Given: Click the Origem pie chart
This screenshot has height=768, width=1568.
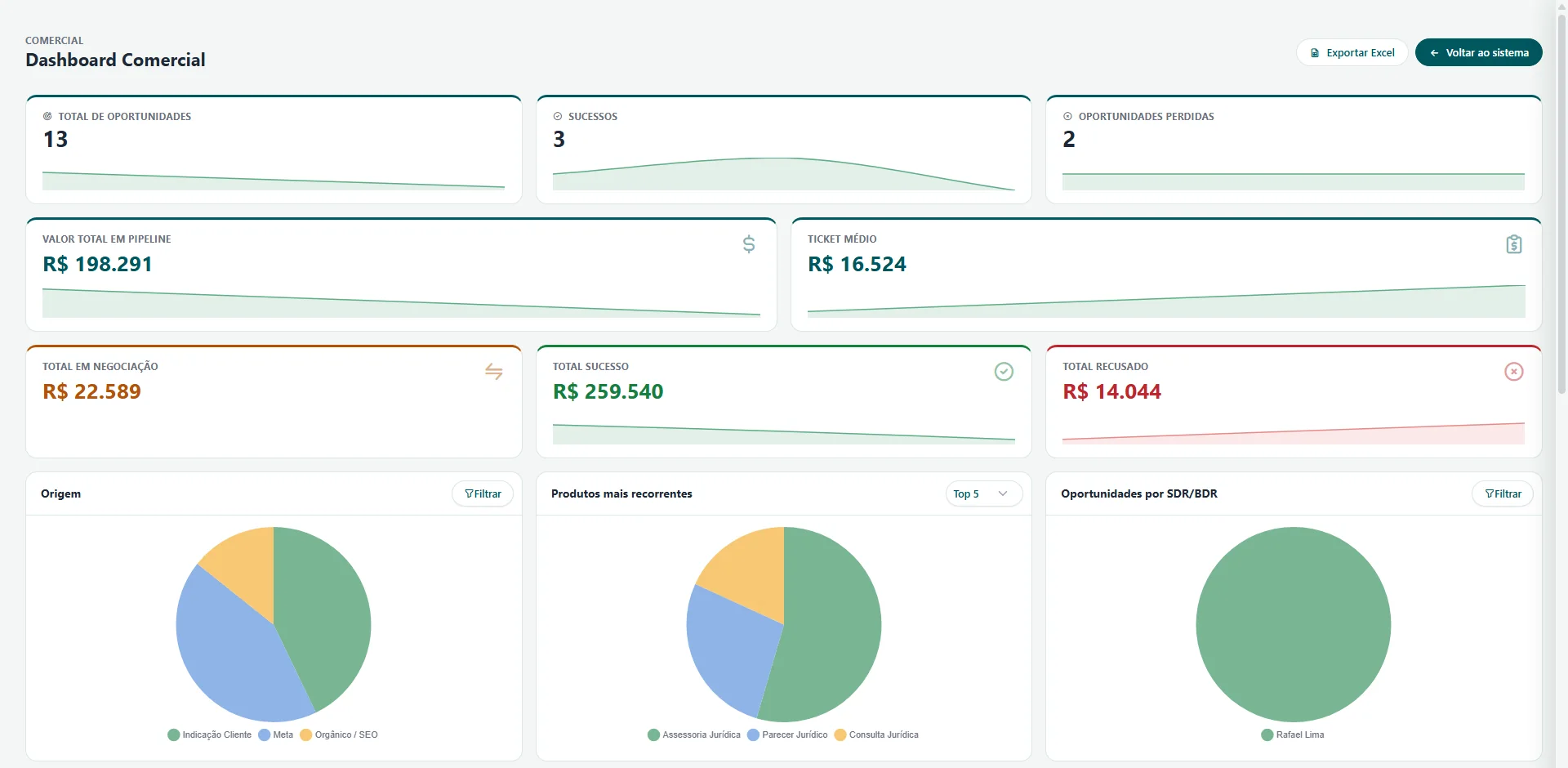Looking at the screenshot, I should click(274, 624).
